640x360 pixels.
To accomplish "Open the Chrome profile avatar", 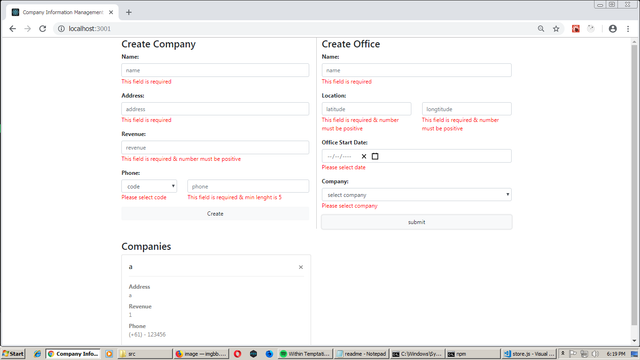I will click(x=613, y=29).
